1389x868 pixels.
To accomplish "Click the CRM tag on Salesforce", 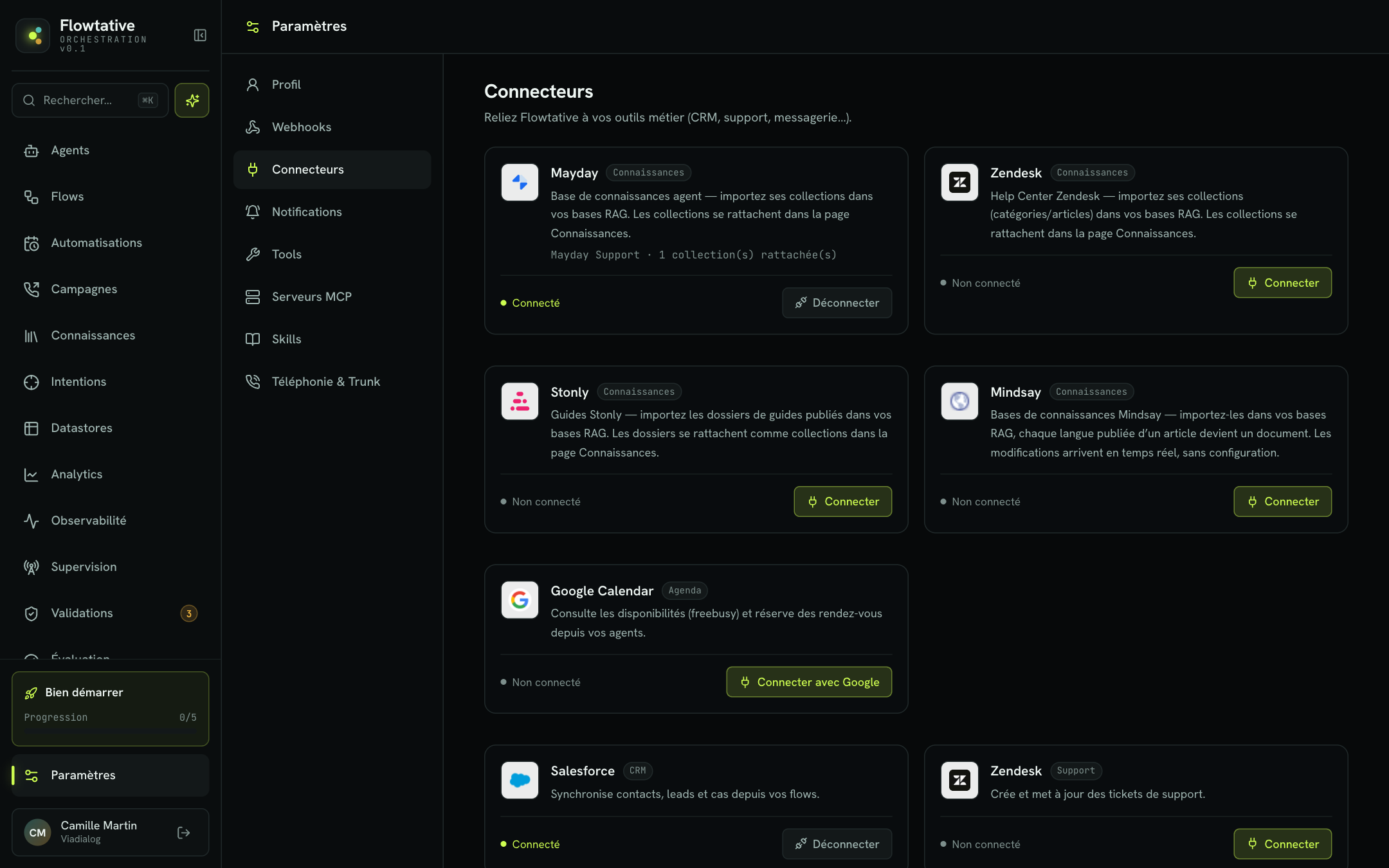I will 637,771.
